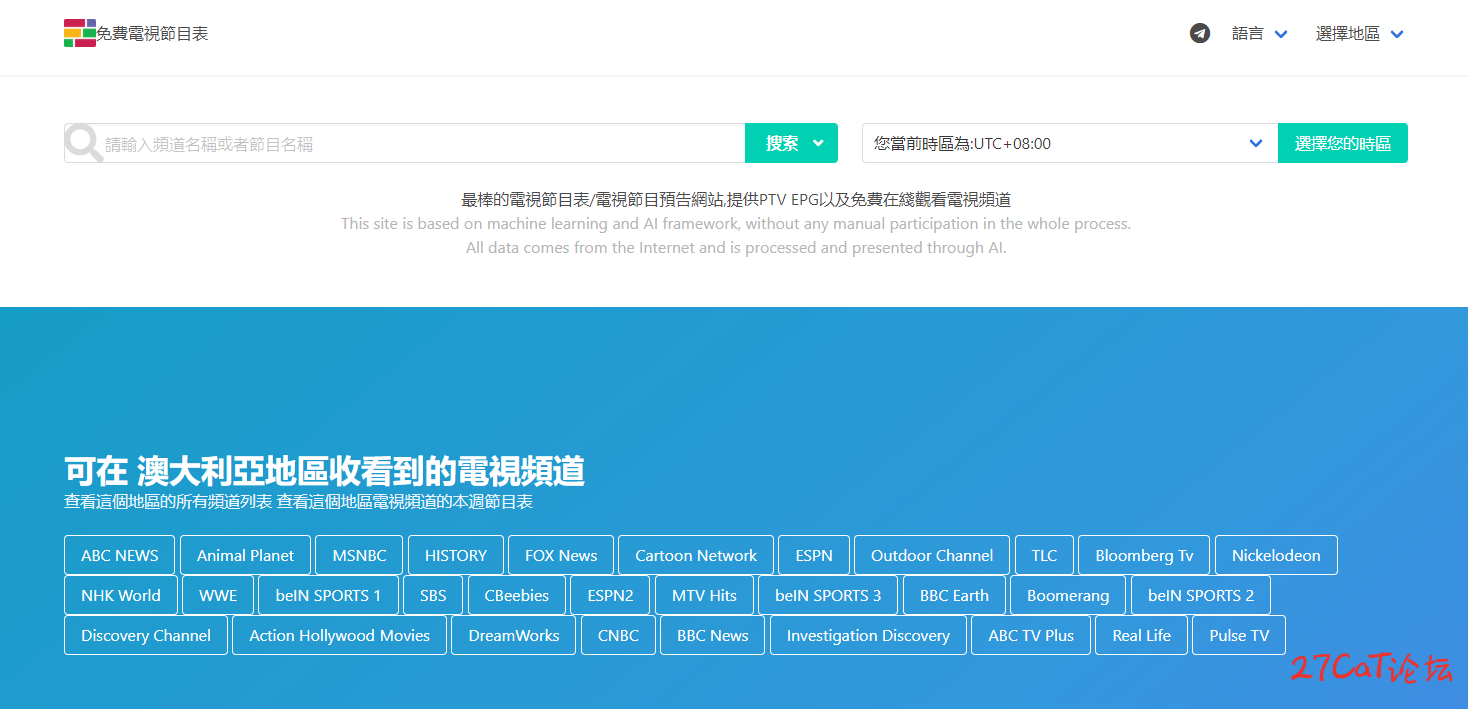Expand the 語言 language dropdown
This screenshot has height=709, width=1468.
1259,34
